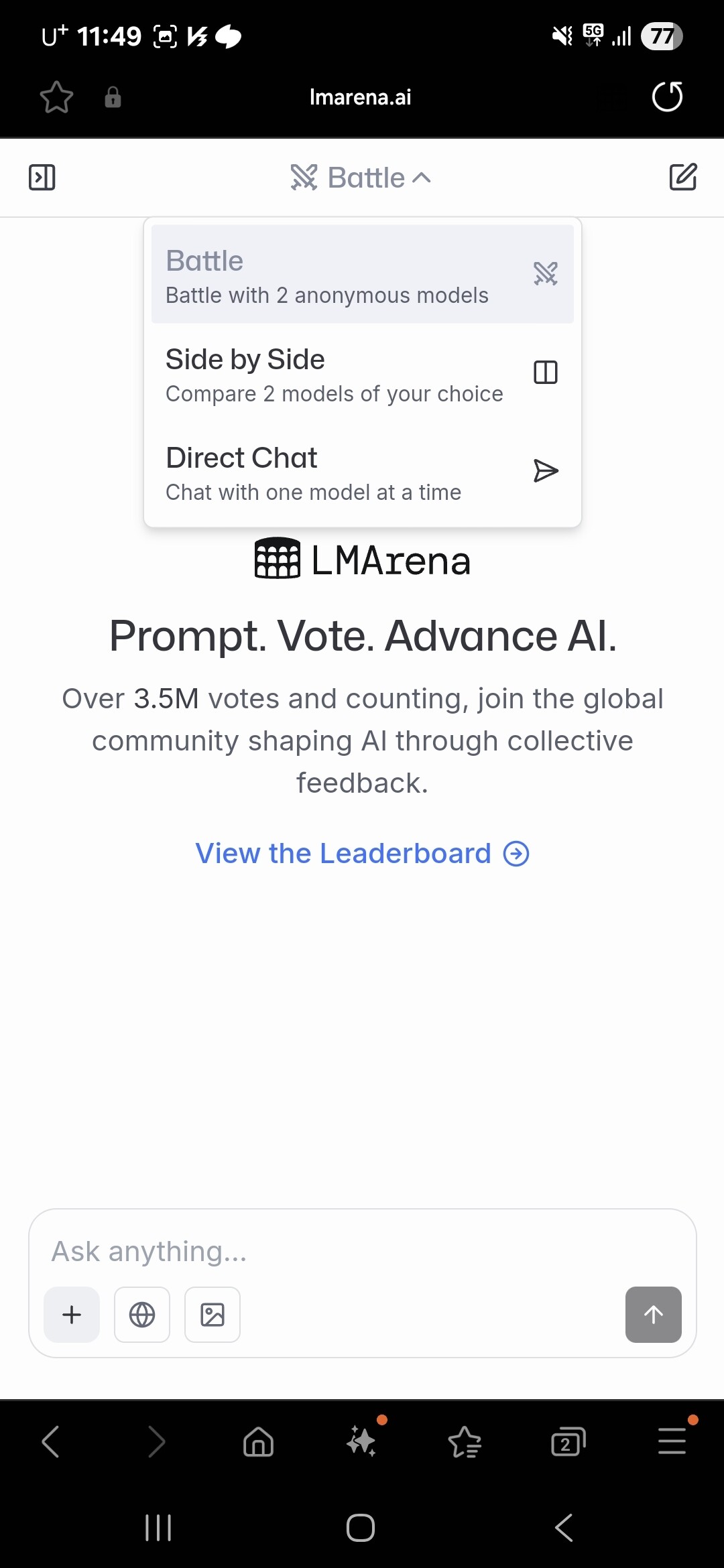Reload the page with refresh icon
This screenshot has width=724, height=1568.
667,96
